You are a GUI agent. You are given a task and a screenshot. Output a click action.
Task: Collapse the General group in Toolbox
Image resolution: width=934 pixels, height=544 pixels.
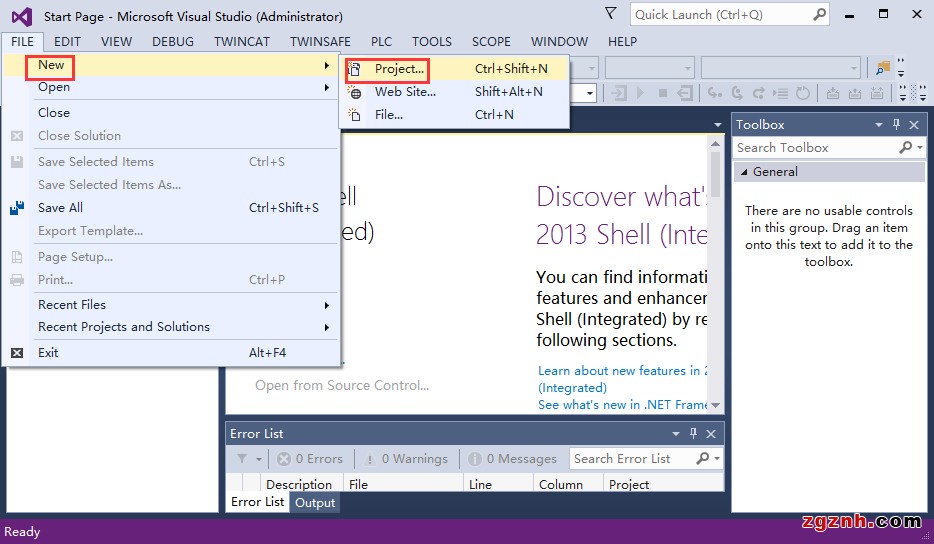pos(743,172)
